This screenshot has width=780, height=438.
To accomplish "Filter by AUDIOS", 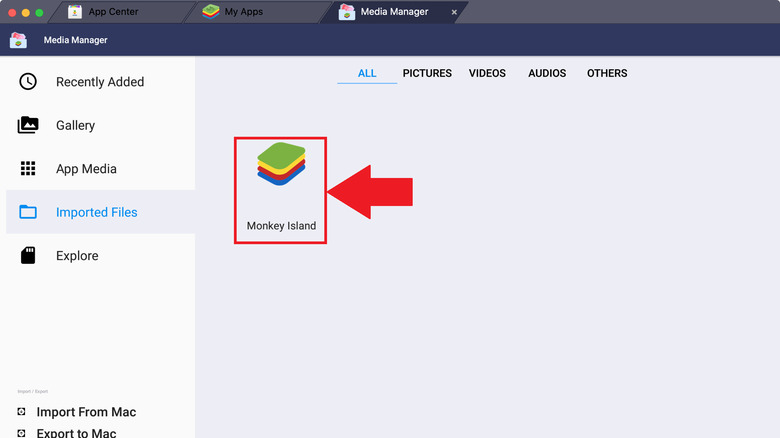I will pos(547,73).
